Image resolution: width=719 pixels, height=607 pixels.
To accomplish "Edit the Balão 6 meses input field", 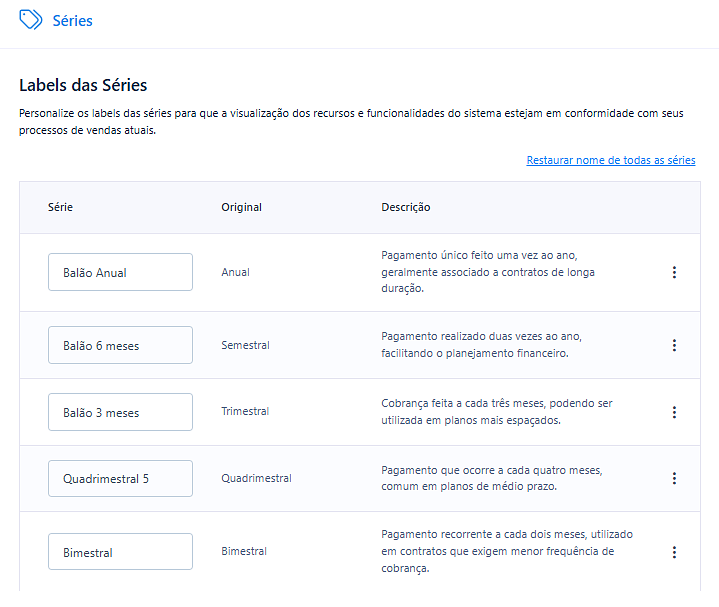I will [x=120, y=345].
